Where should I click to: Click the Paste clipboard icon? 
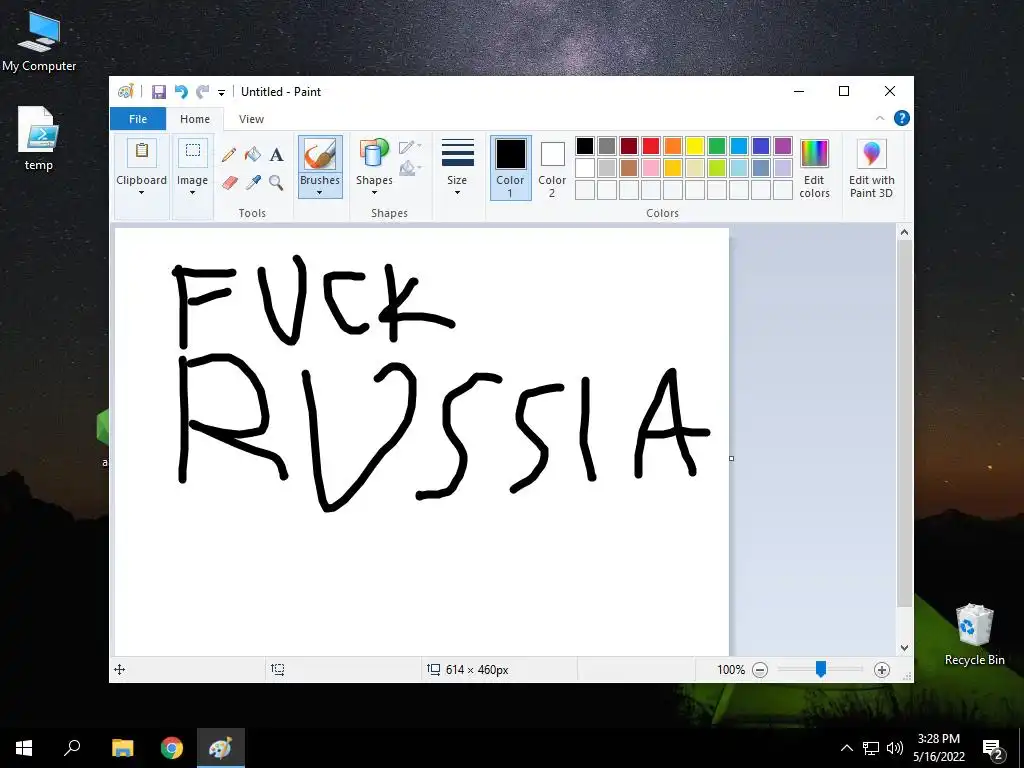142,152
